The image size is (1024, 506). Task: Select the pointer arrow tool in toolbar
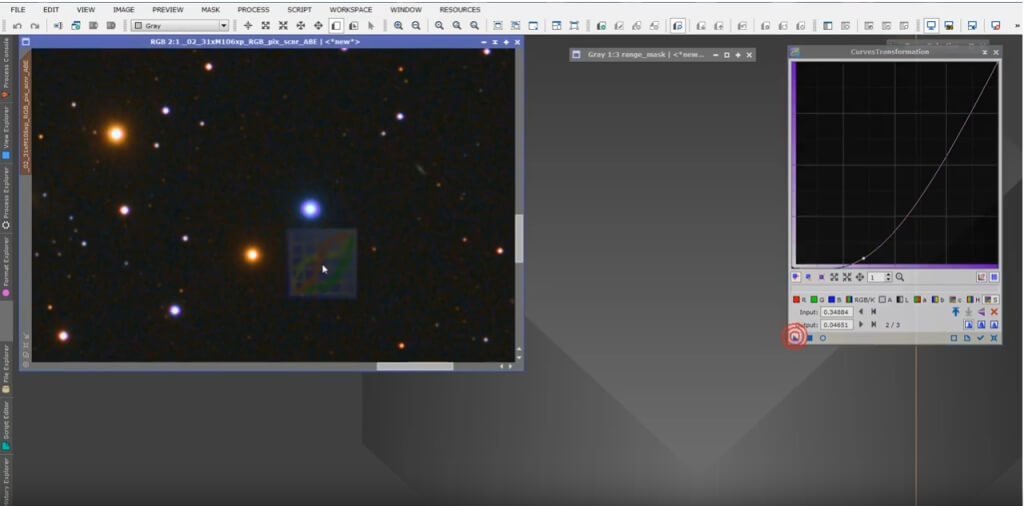point(371,26)
